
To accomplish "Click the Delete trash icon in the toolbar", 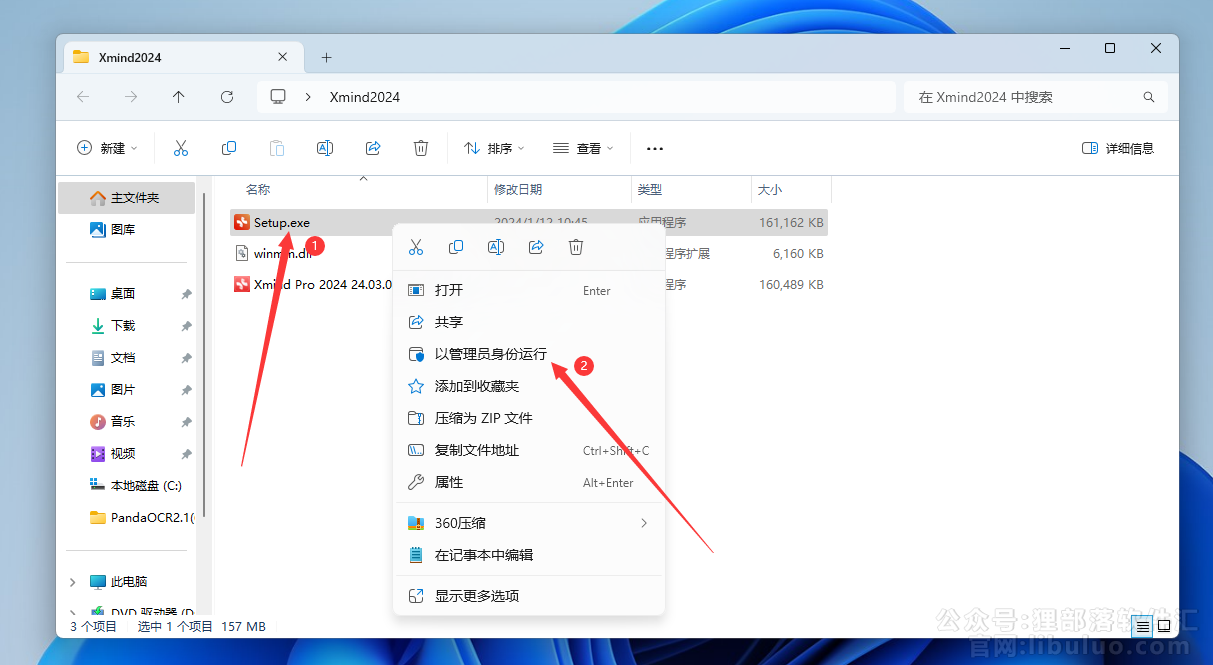I will (x=421, y=148).
